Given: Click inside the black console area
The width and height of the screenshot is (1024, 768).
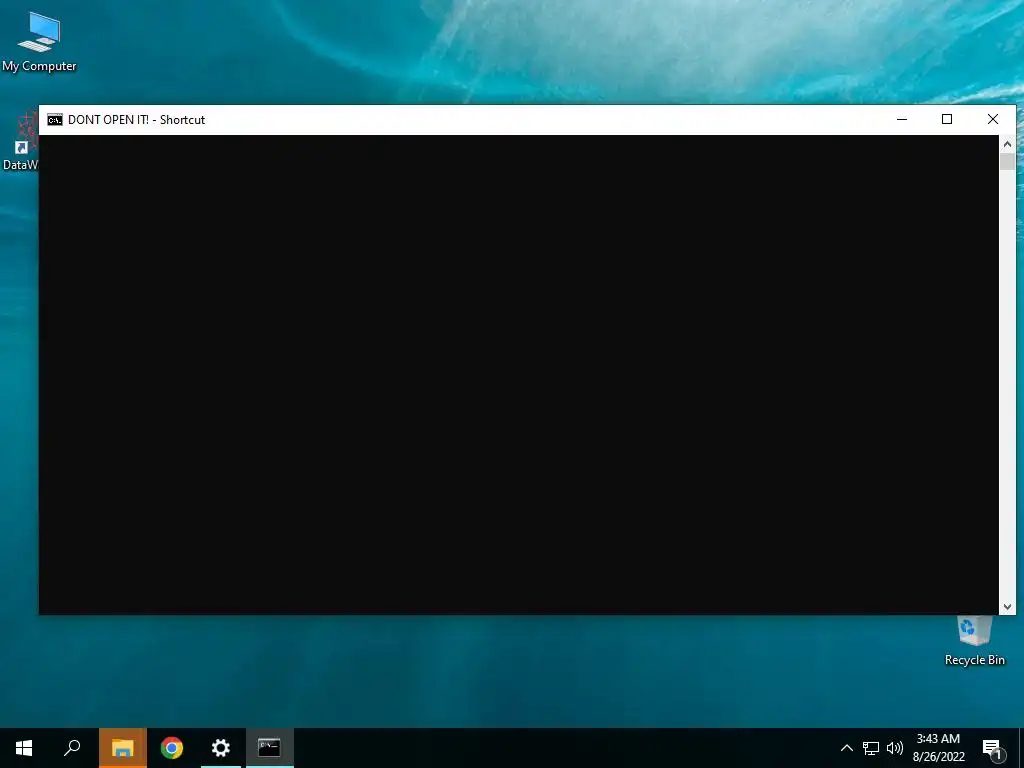Looking at the screenshot, I should [x=519, y=375].
